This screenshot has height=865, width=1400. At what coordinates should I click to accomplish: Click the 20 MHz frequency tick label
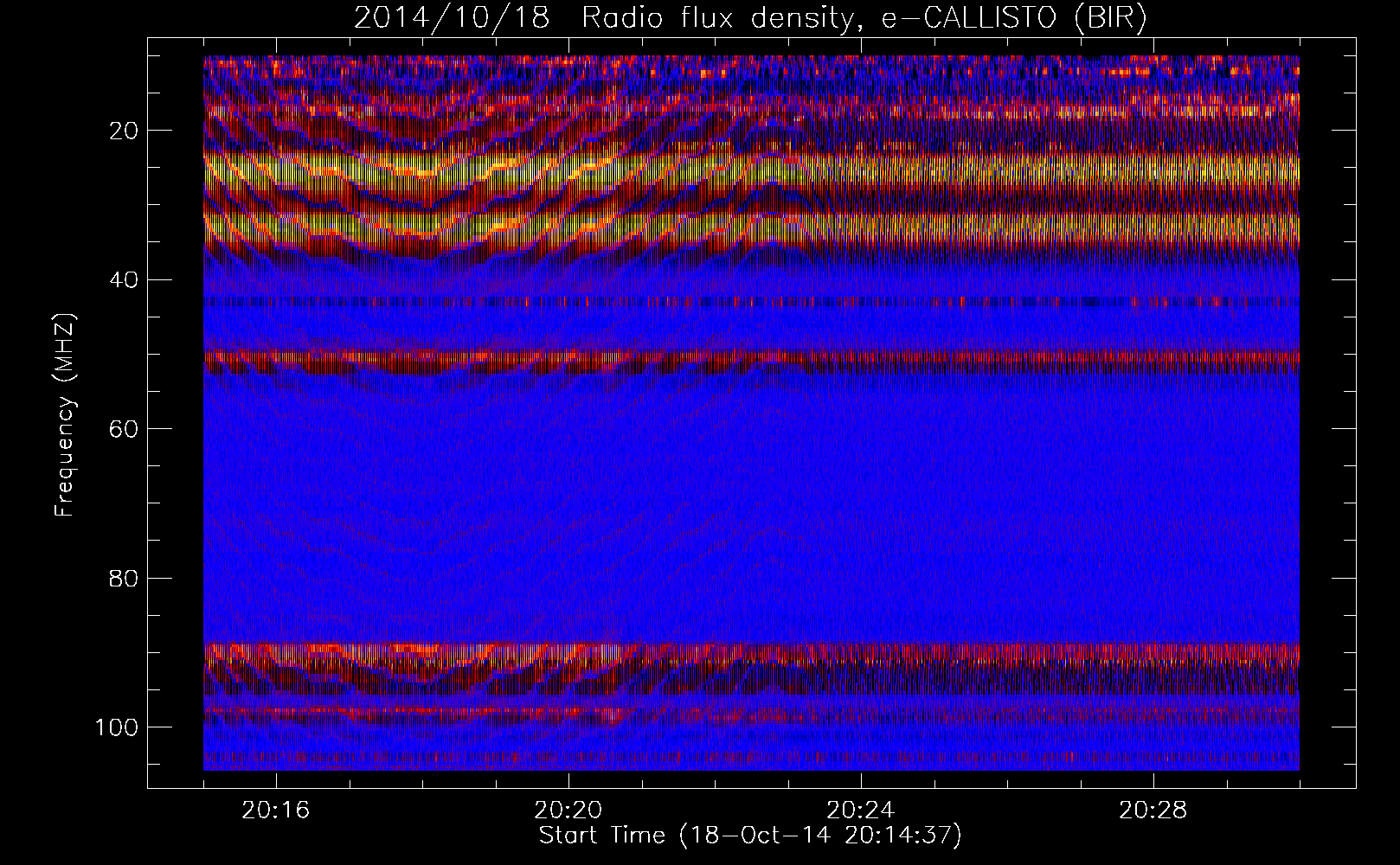124,131
